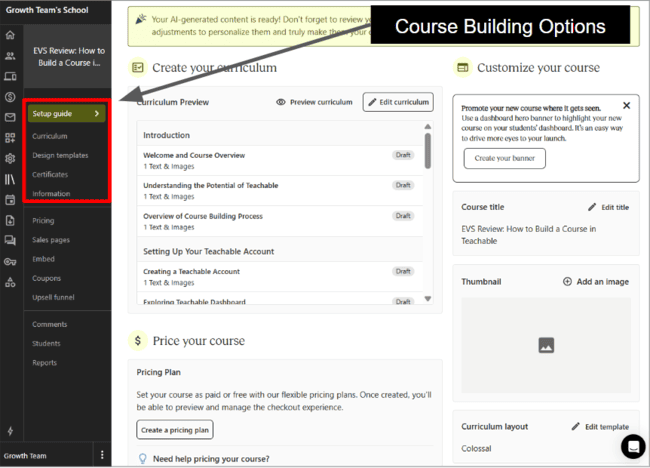Click the checklist icon beside Create your curriculum
Image resolution: width=650 pixels, height=468 pixels.
(138, 67)
